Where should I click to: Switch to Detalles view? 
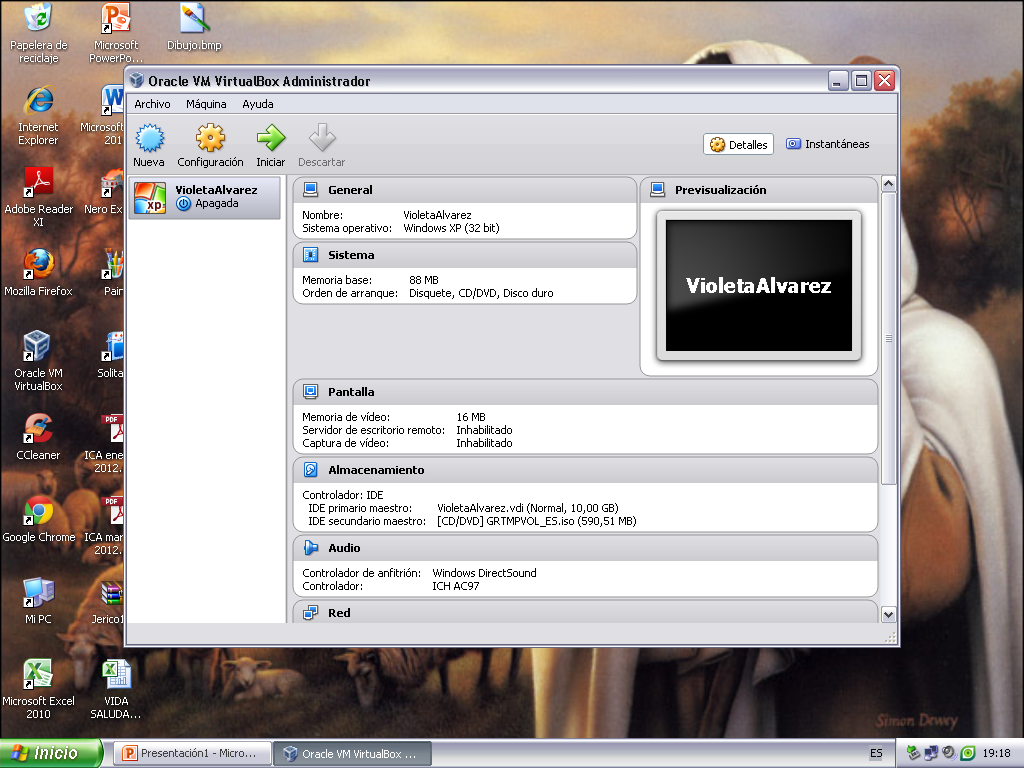point(739,144)
